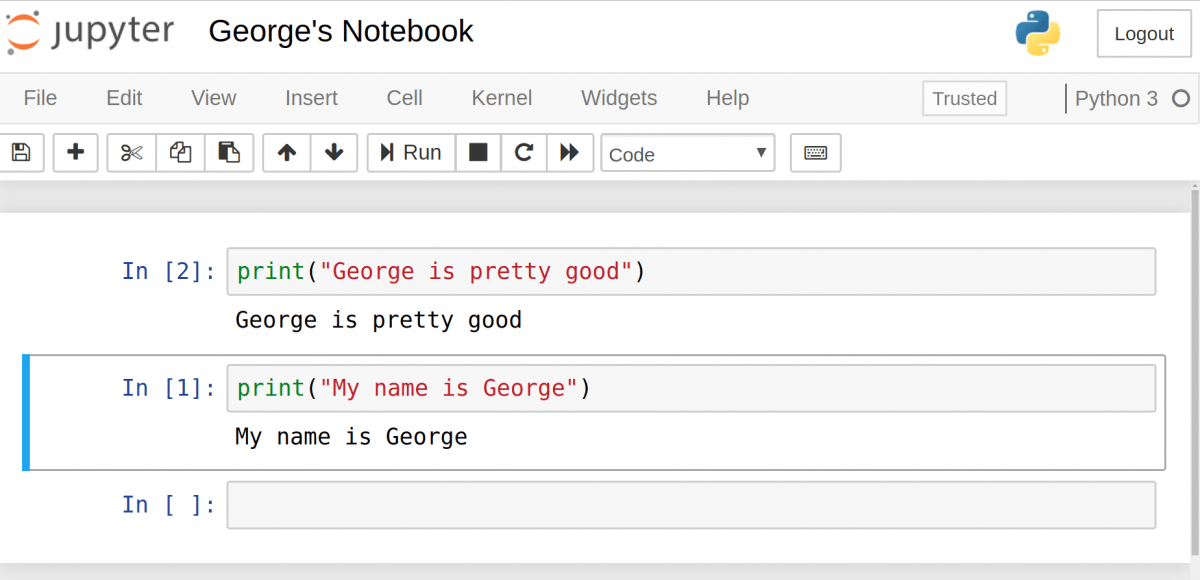Click the save notebook floppy disk icon

(x=21, y=153)
